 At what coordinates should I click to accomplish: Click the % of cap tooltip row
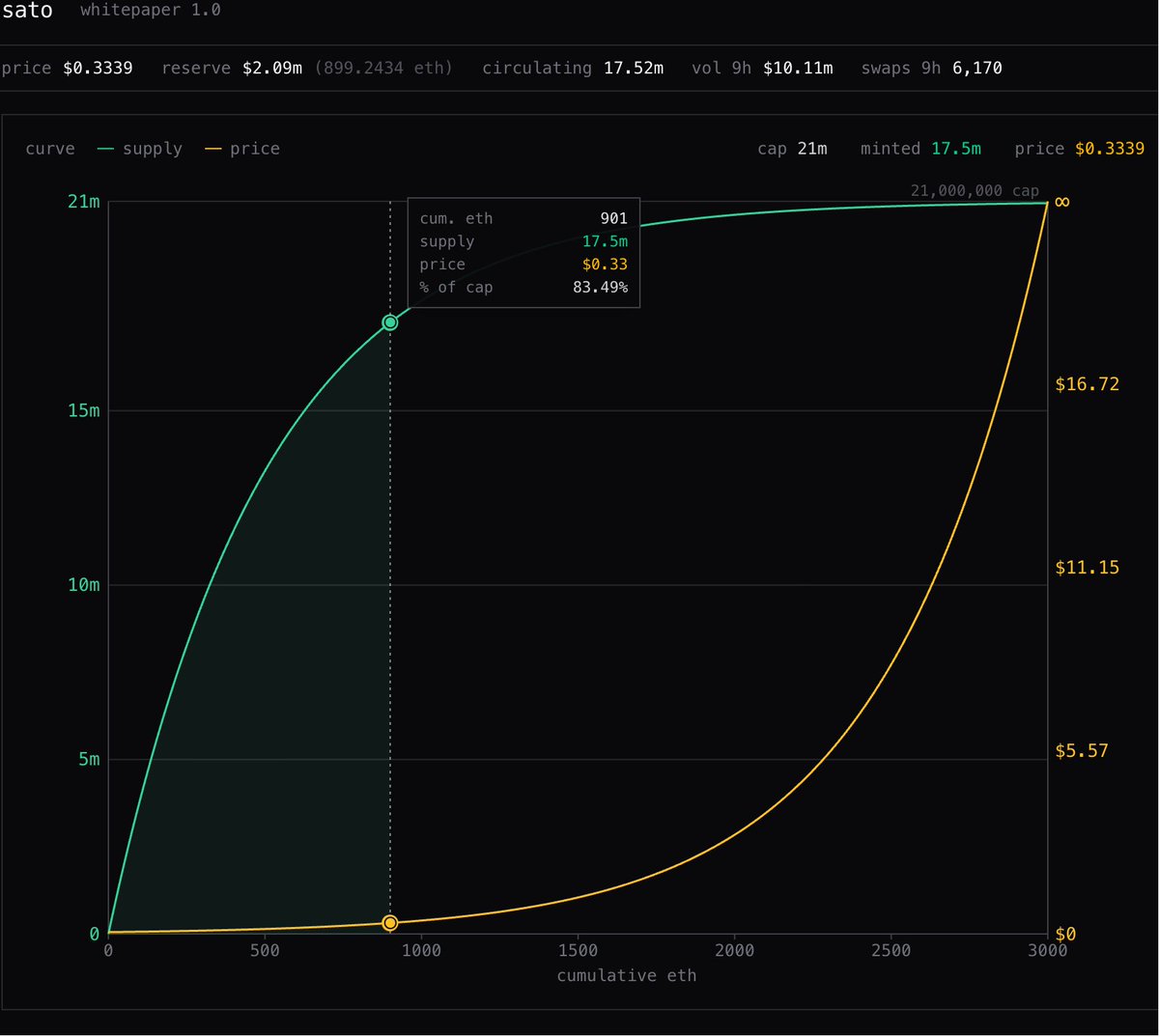pyautogui.click(x=523, y=288)
